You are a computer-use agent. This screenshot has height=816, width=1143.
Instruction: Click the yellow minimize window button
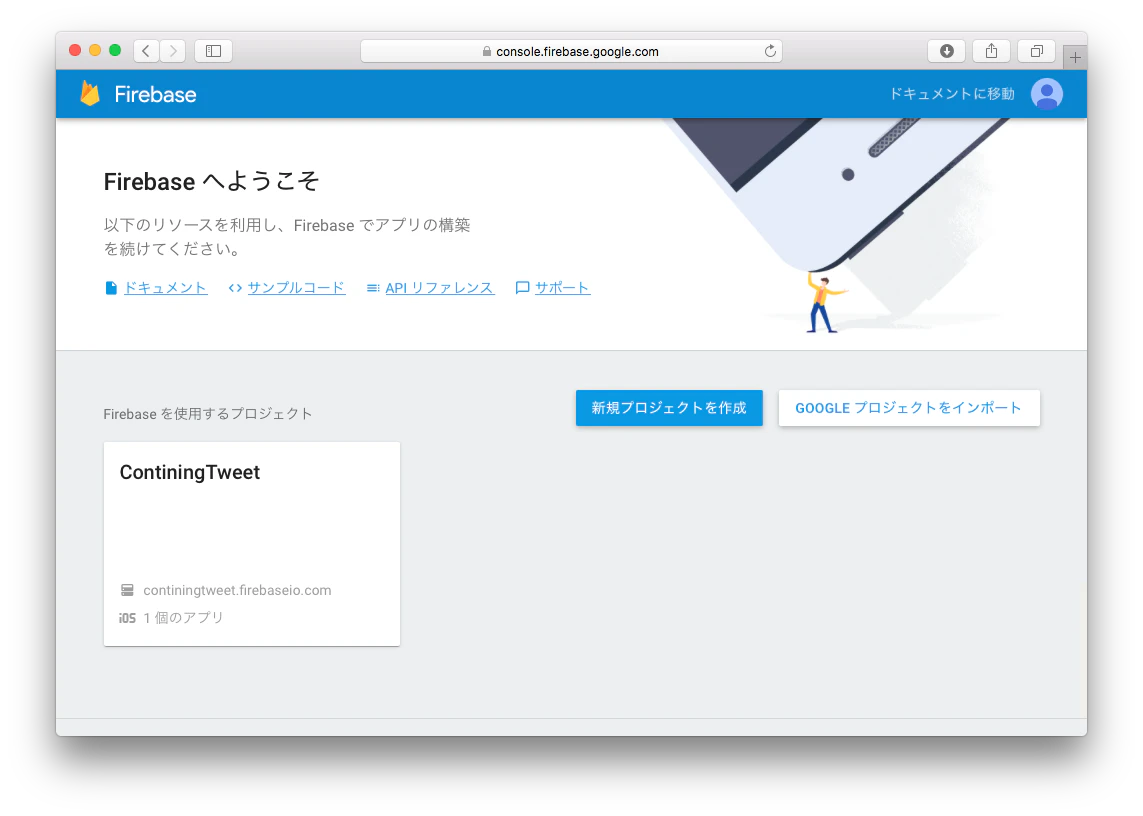pos(95,50)
